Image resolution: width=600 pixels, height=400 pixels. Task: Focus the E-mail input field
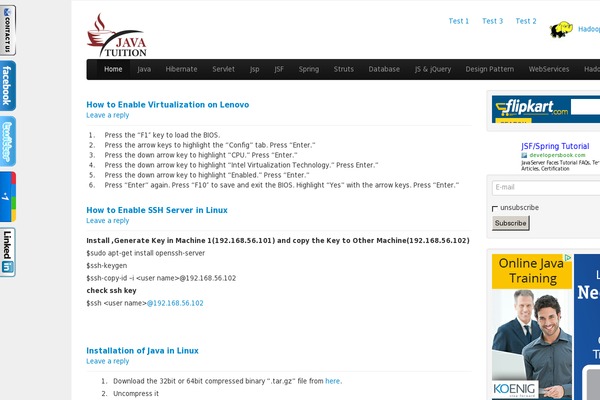[x=546, y=188]
